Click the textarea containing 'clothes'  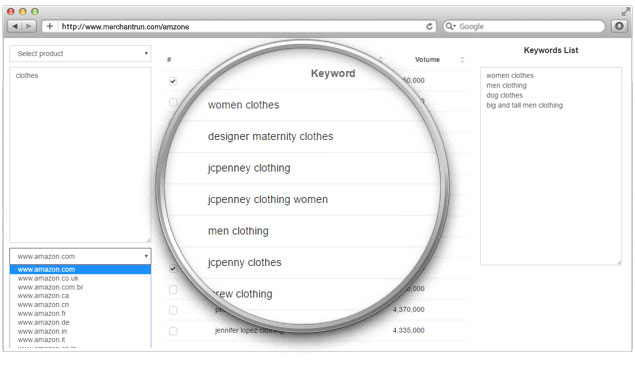pyautogui.click(x=80, y=155)
